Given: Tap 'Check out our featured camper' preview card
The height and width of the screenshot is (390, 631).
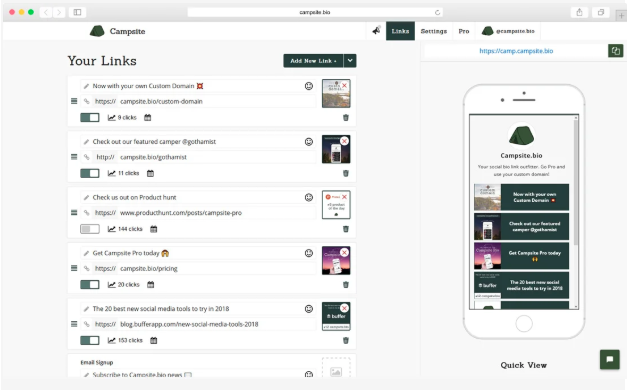Looking at the screenshot, I should pyautogui.click(x=522, y=226).
